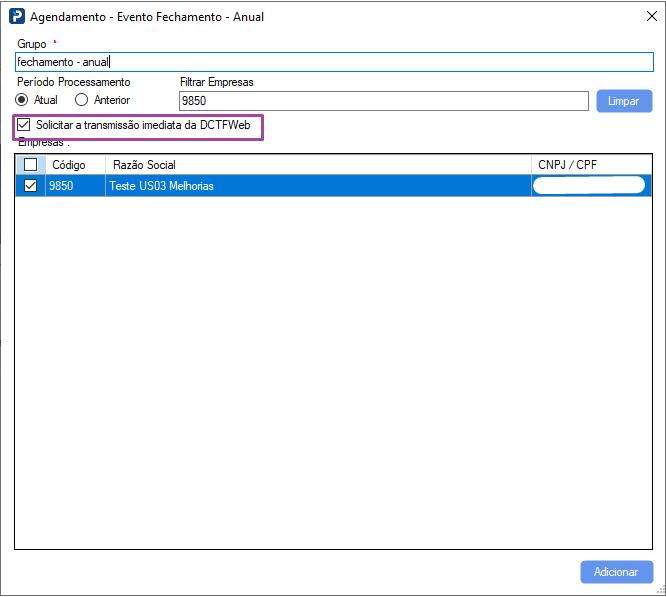Click the CNPJ cell of company 9850
666x597 pixels.
coord(589,186)
